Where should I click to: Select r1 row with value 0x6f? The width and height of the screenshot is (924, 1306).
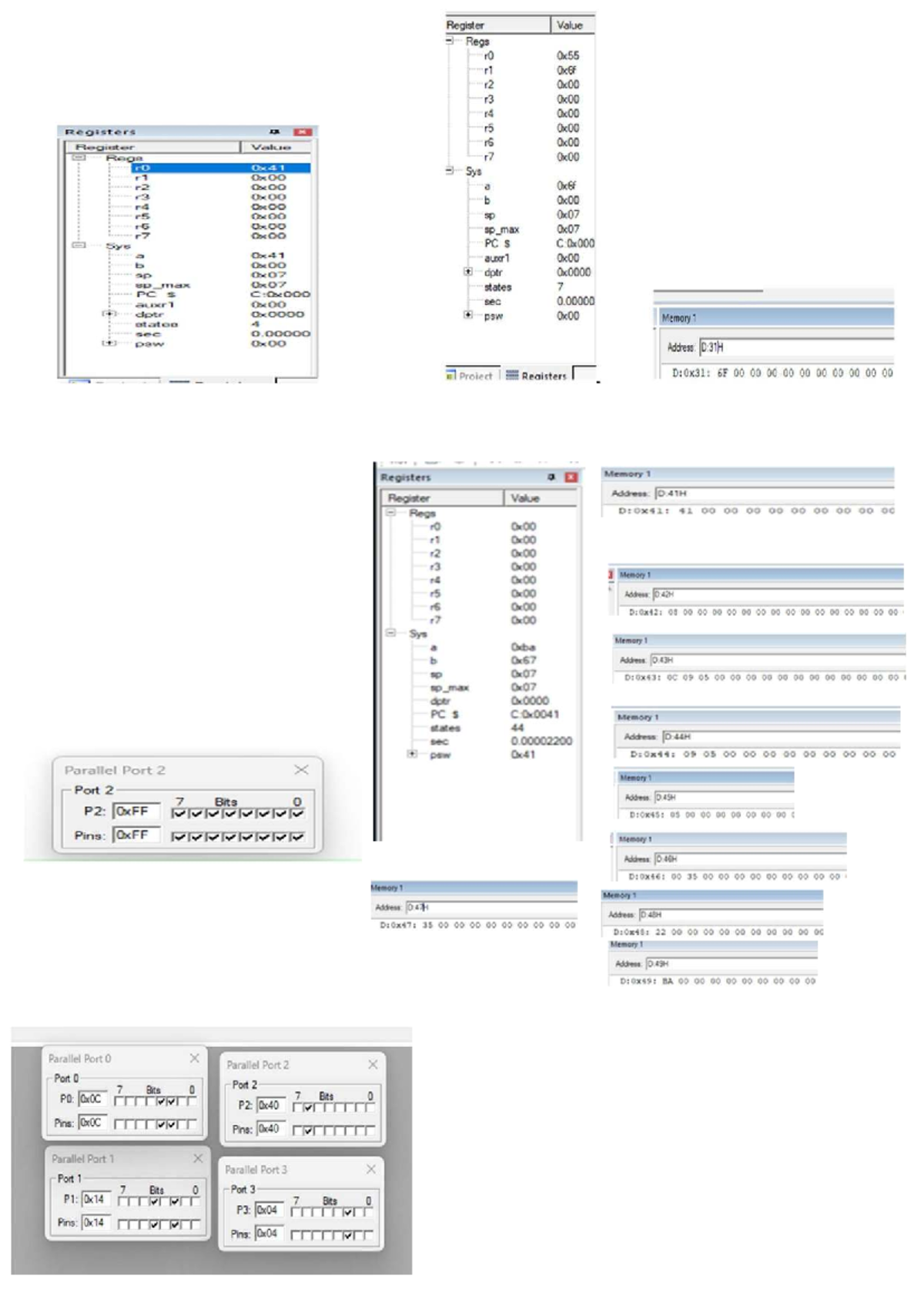coord(530,70)
